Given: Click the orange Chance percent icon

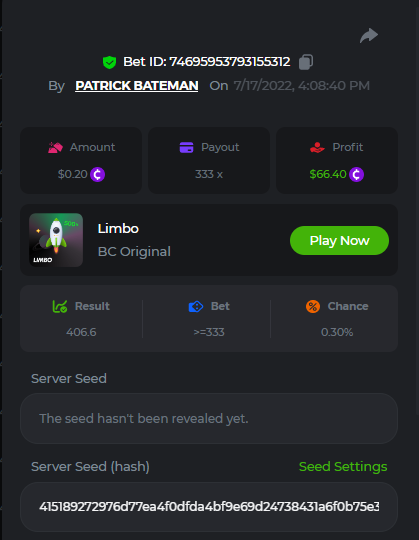Looking at the screenshot, I should [313, 306].
